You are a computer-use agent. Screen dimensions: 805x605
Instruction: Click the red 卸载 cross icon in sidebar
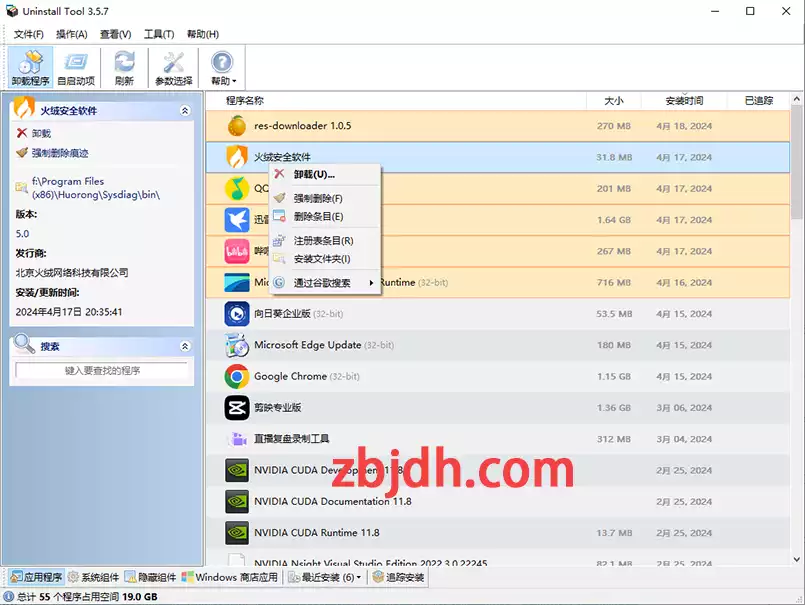point(20,134)
